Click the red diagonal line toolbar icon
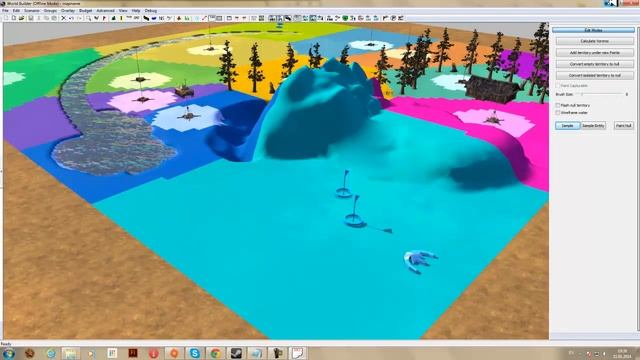 [x=204, y=18]
